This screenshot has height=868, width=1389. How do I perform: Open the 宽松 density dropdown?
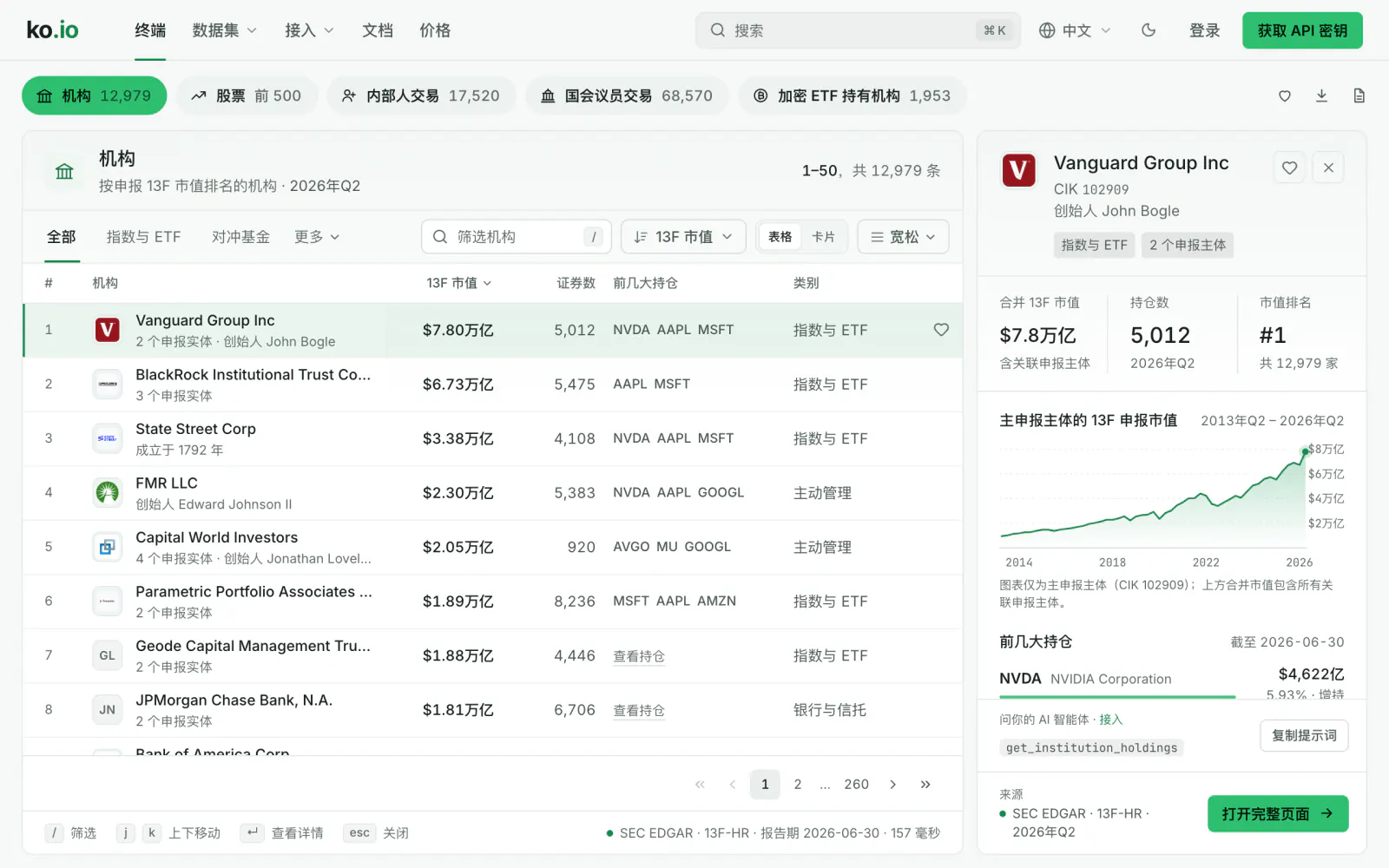point(903,237)
